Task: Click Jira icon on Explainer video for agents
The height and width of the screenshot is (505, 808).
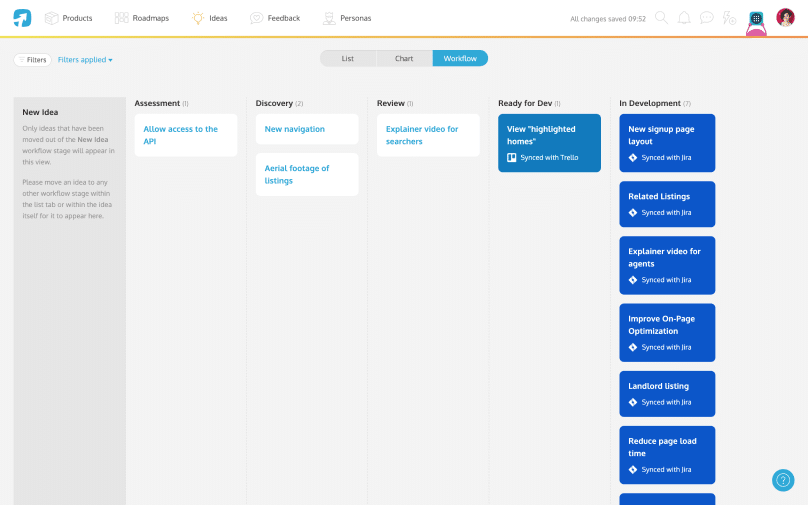Action: [x=633, y=280]
